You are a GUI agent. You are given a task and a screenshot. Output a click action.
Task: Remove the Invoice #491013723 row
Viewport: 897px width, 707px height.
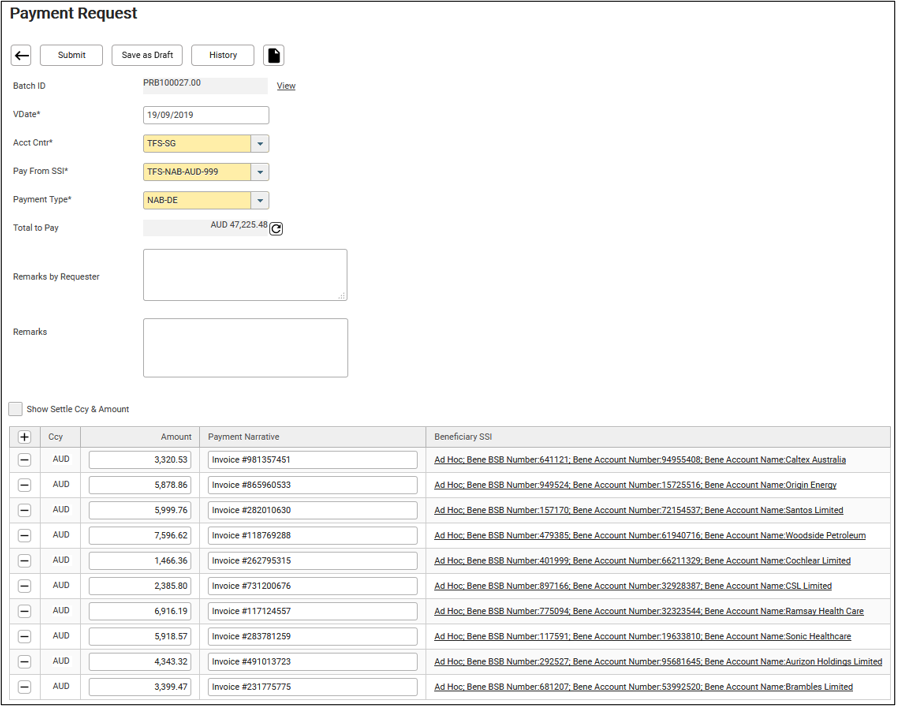(x=25, y=661)
